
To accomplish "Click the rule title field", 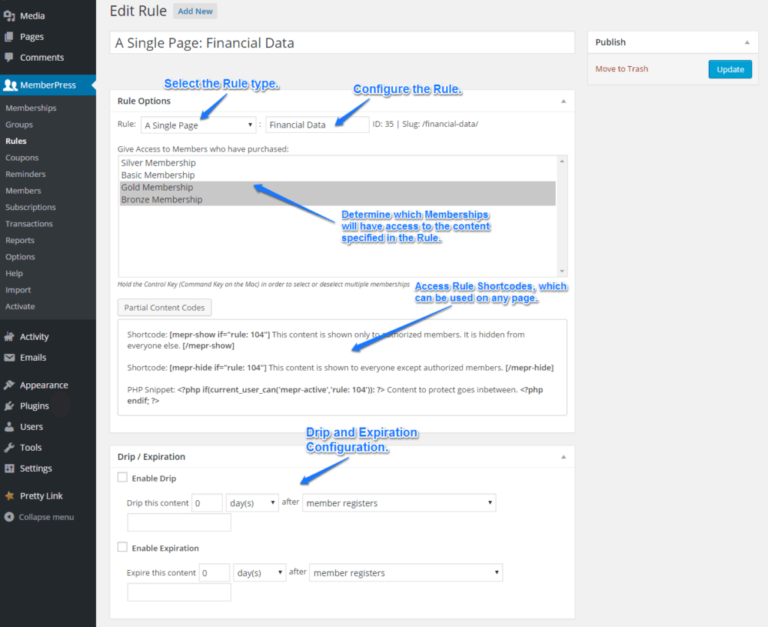I will point(342,43).
